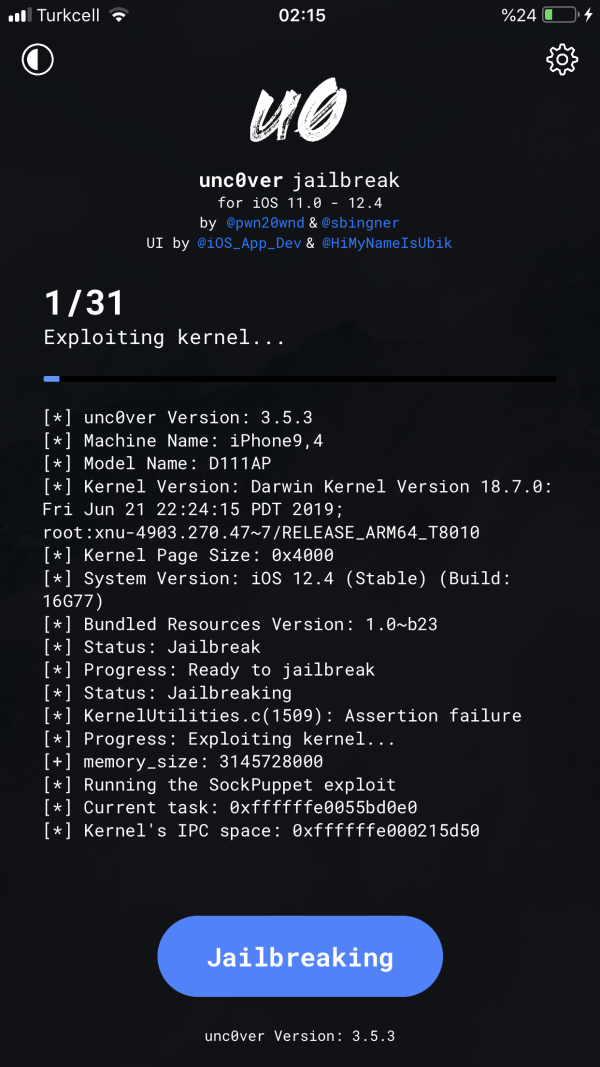Tap the cellular signal bars indicator
Viewport: 600px width, 1067px height.
22,14
